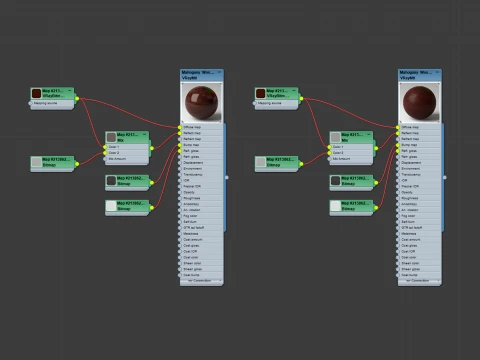The width and height of the screenshot is (480, 360).
Task: Click the right Mix node's gray thumbnail
Action: pyautogui.click(x=335, y=137)
